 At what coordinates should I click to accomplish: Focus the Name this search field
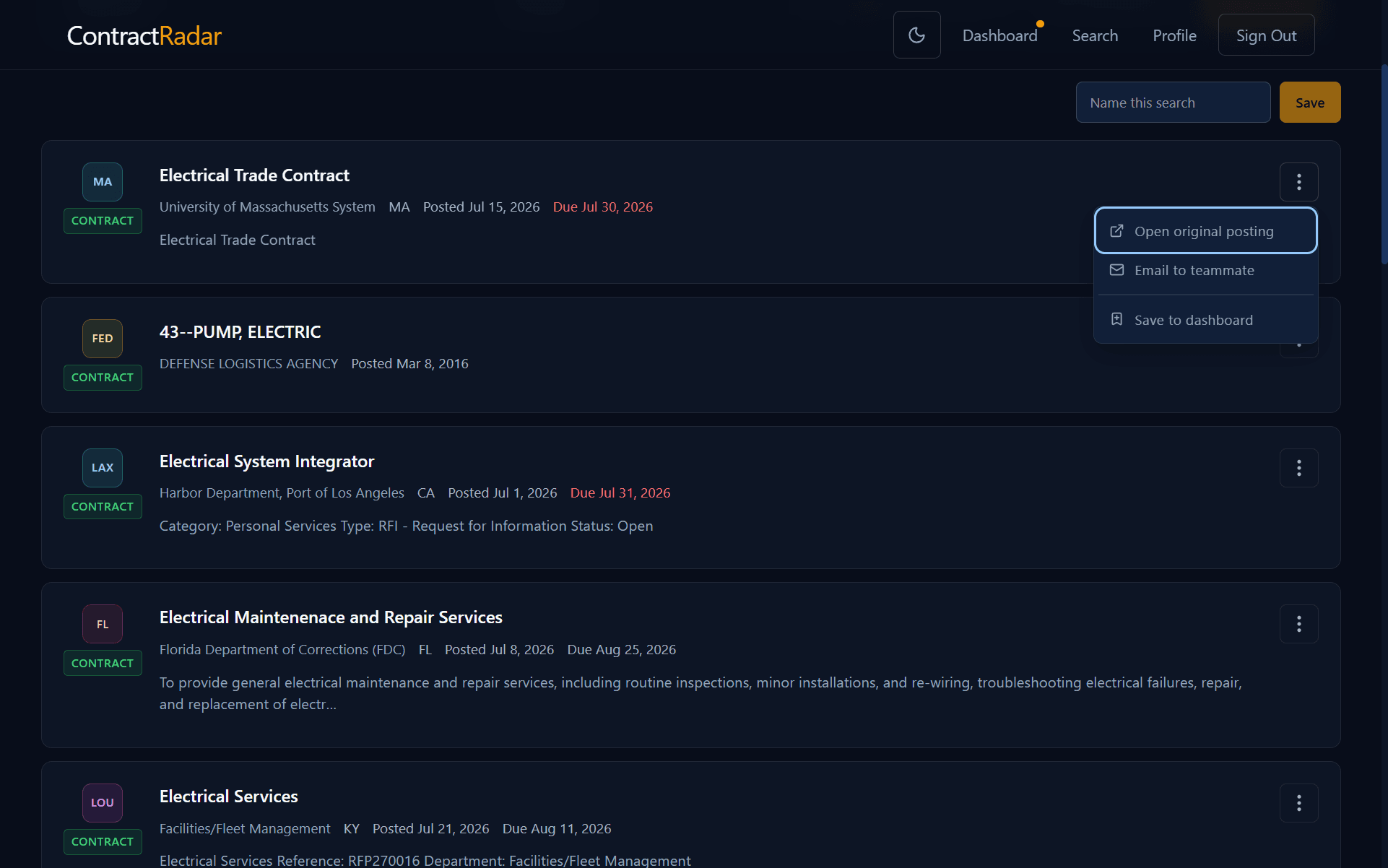(x=1173, y=103)
